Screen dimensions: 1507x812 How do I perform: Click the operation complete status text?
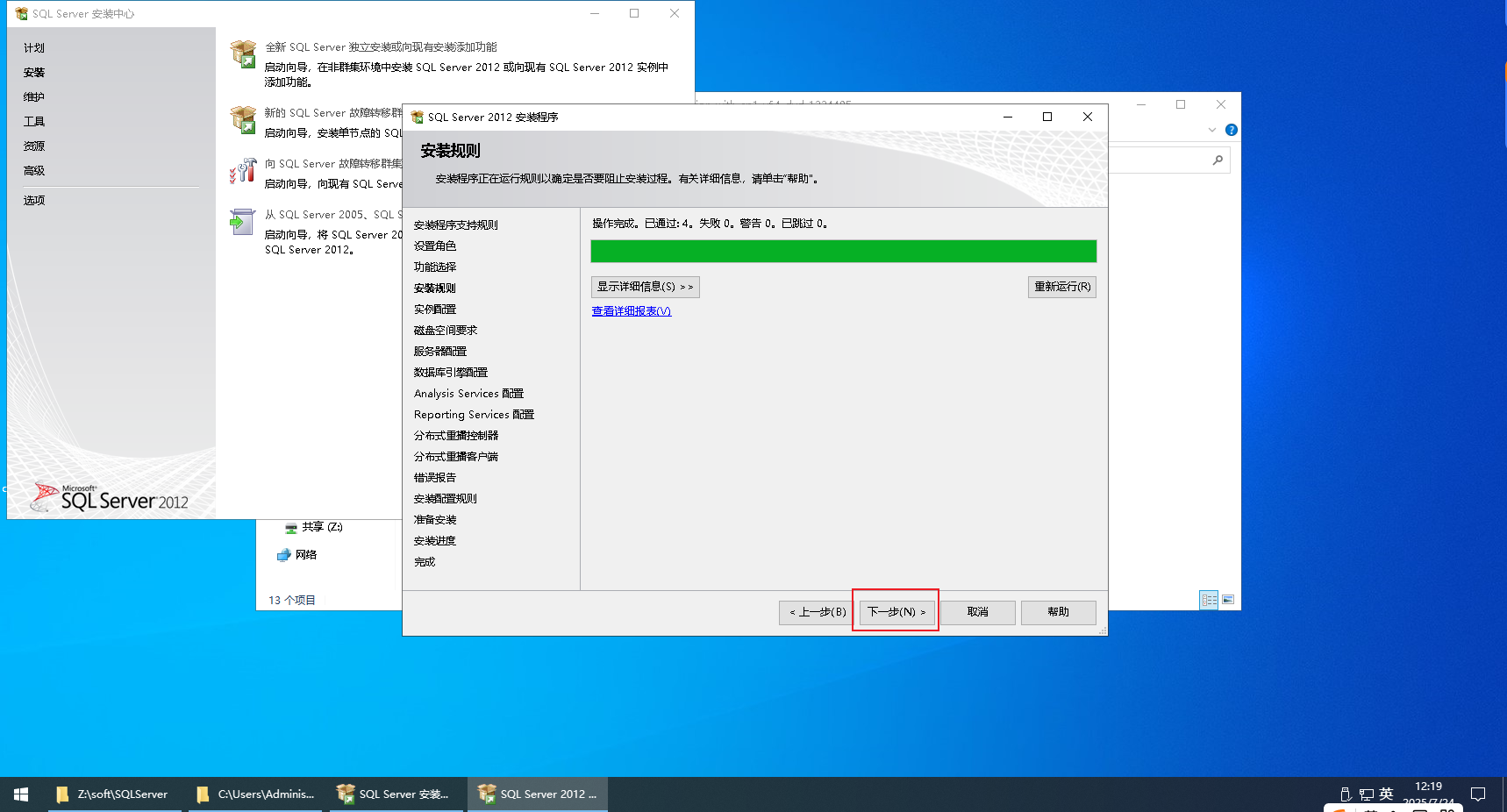(x=711, y=224)
